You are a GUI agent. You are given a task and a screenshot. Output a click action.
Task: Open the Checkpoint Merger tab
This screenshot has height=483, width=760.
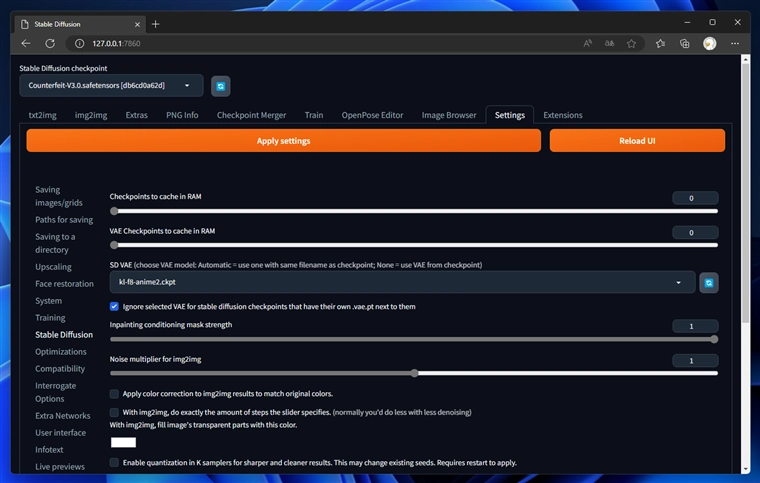pyautogui.click(x=251, y=115)
